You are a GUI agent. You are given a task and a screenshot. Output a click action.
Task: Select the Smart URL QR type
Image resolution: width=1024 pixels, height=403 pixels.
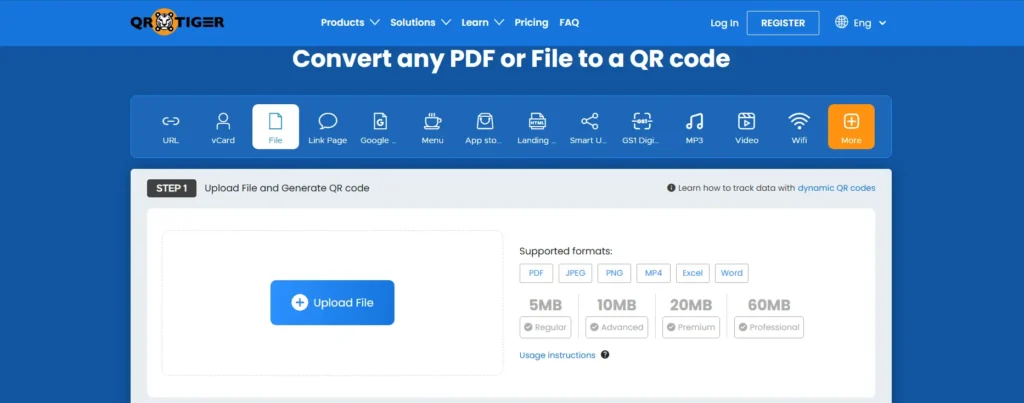point(589,127)
